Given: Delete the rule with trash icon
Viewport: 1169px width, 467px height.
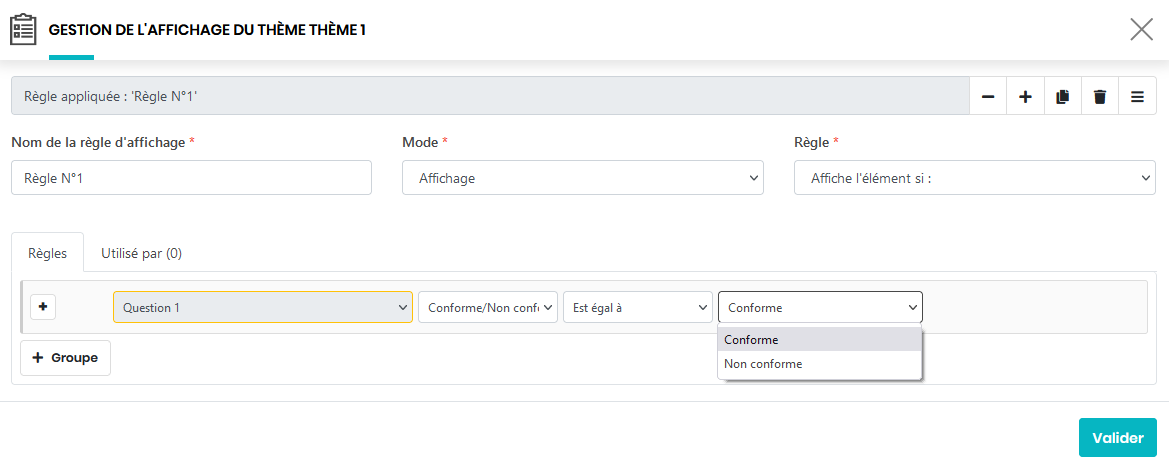Looking at the screenshot, I should [1100, 97].
